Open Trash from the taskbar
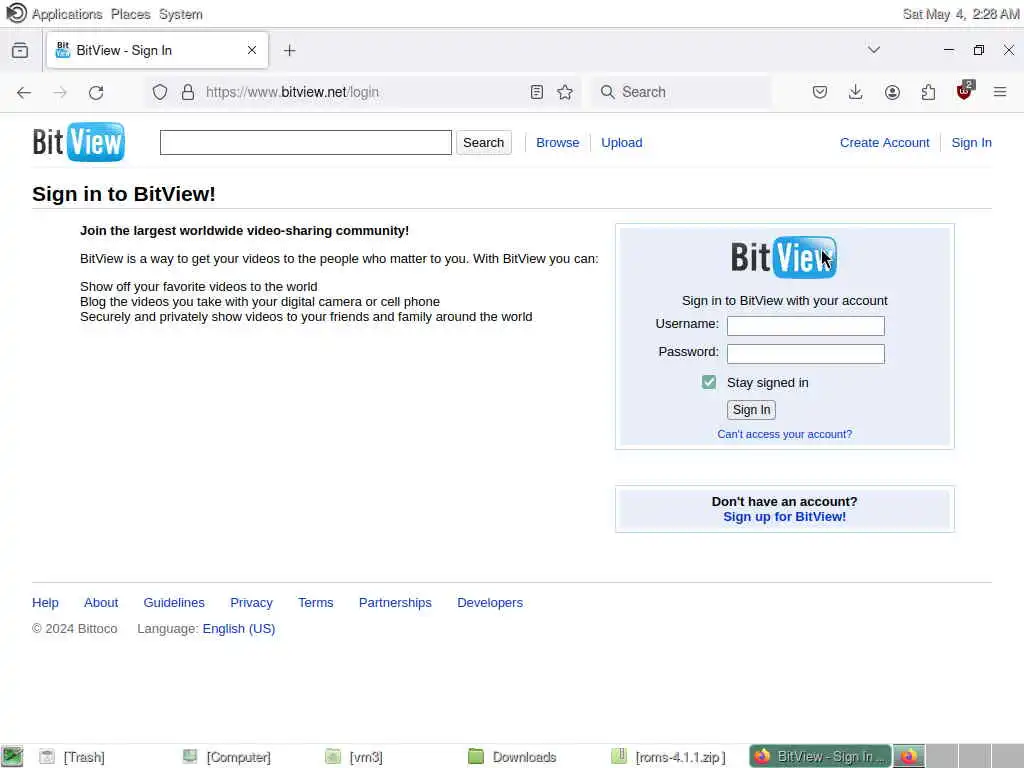This screenshot has height=768, width=1024. [x=72, y=757]
